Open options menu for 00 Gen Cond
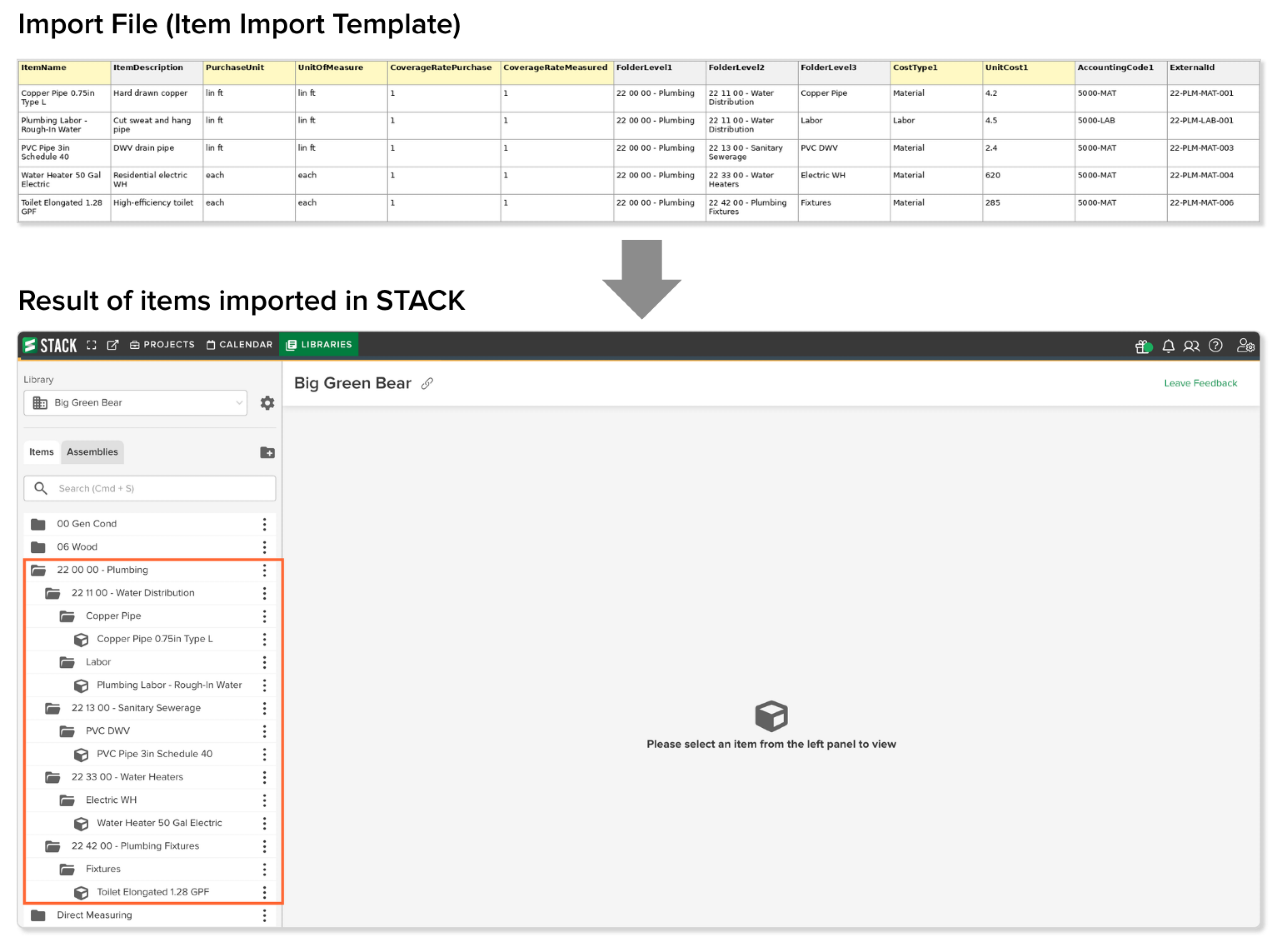 point(265,524)
